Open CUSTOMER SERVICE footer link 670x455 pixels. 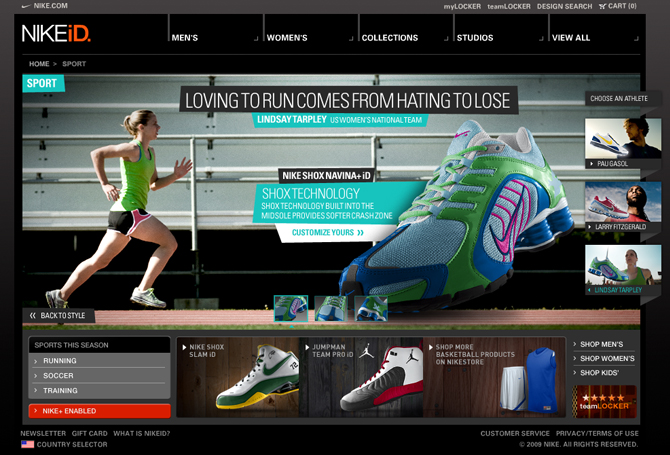coord(515,433)
